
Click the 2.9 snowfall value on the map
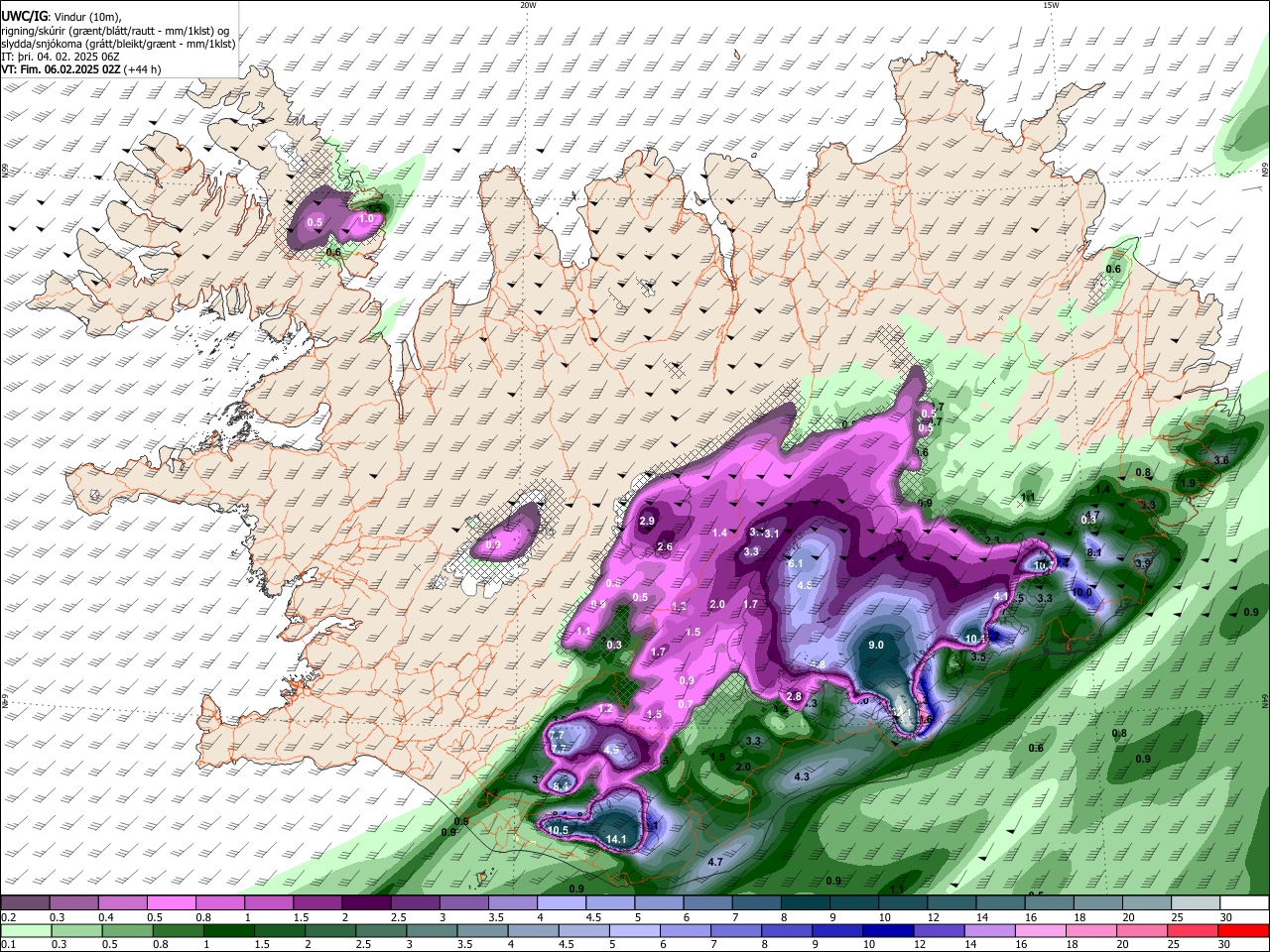click(648, 522)
